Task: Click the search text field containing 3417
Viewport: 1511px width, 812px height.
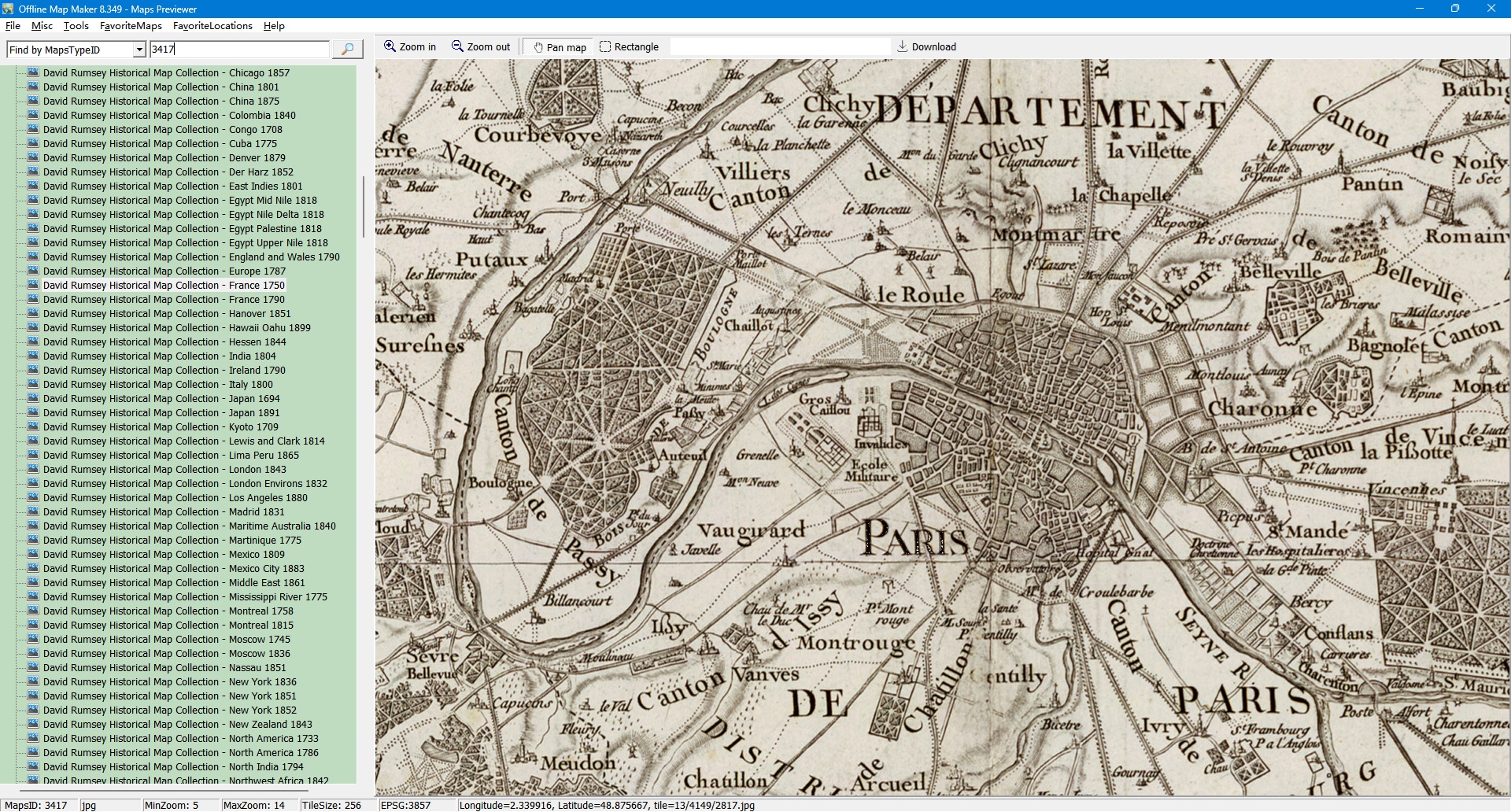Action: point(239,49)
